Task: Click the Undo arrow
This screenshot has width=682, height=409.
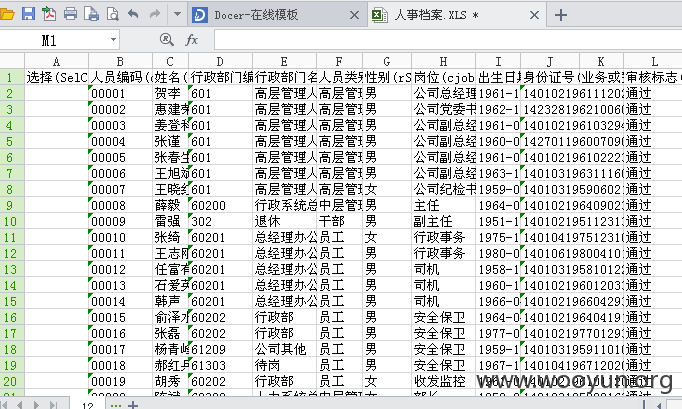Action: click(x=134, y=14)
